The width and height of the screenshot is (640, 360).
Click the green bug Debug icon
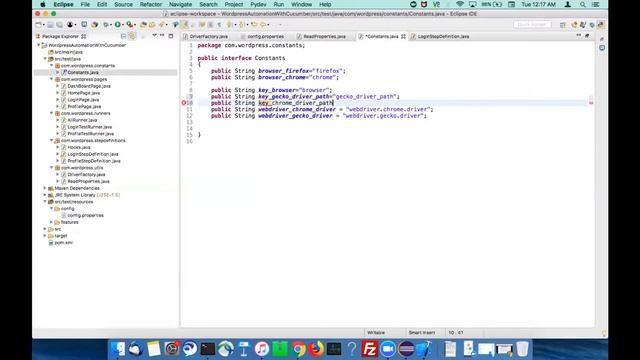(106, 25)
